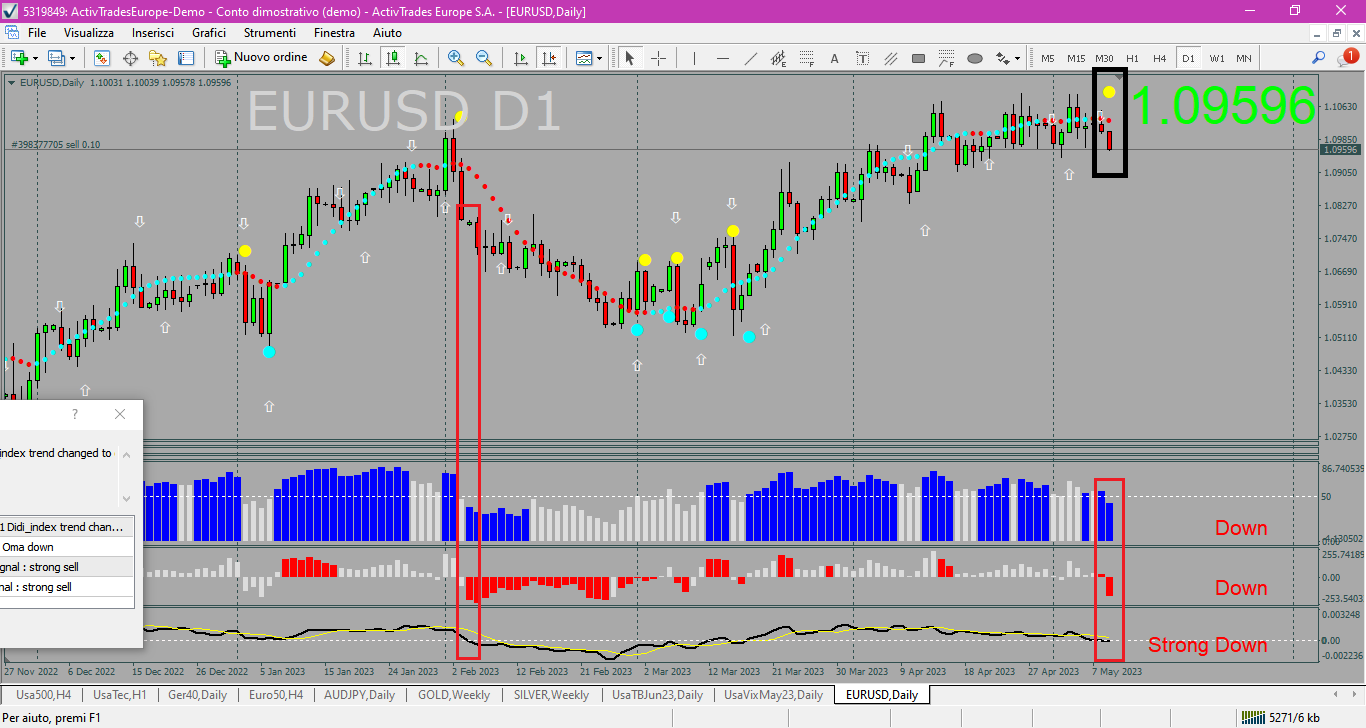
Task: Switch to candlestick chart display
Action: (x=393, y=58)
